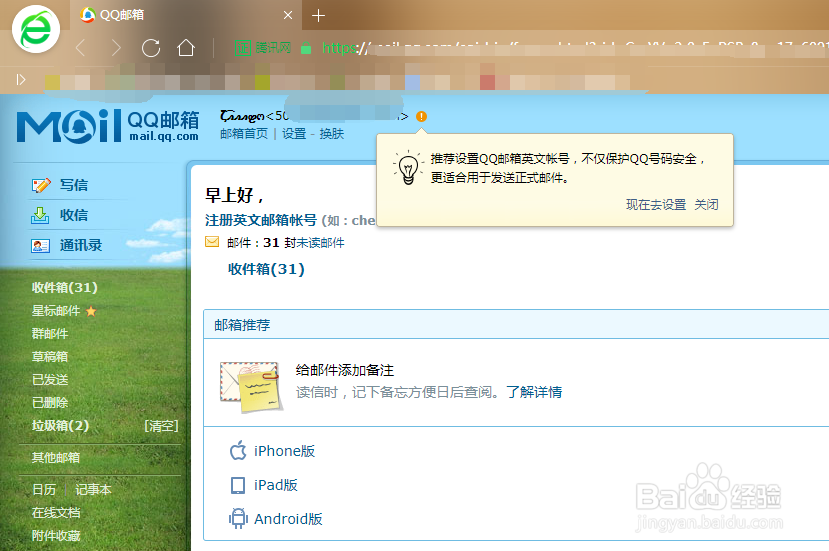Open 收件箱(31) link in main panel
829x551 pixels.
pyautogui.click(x=266, y=269)
